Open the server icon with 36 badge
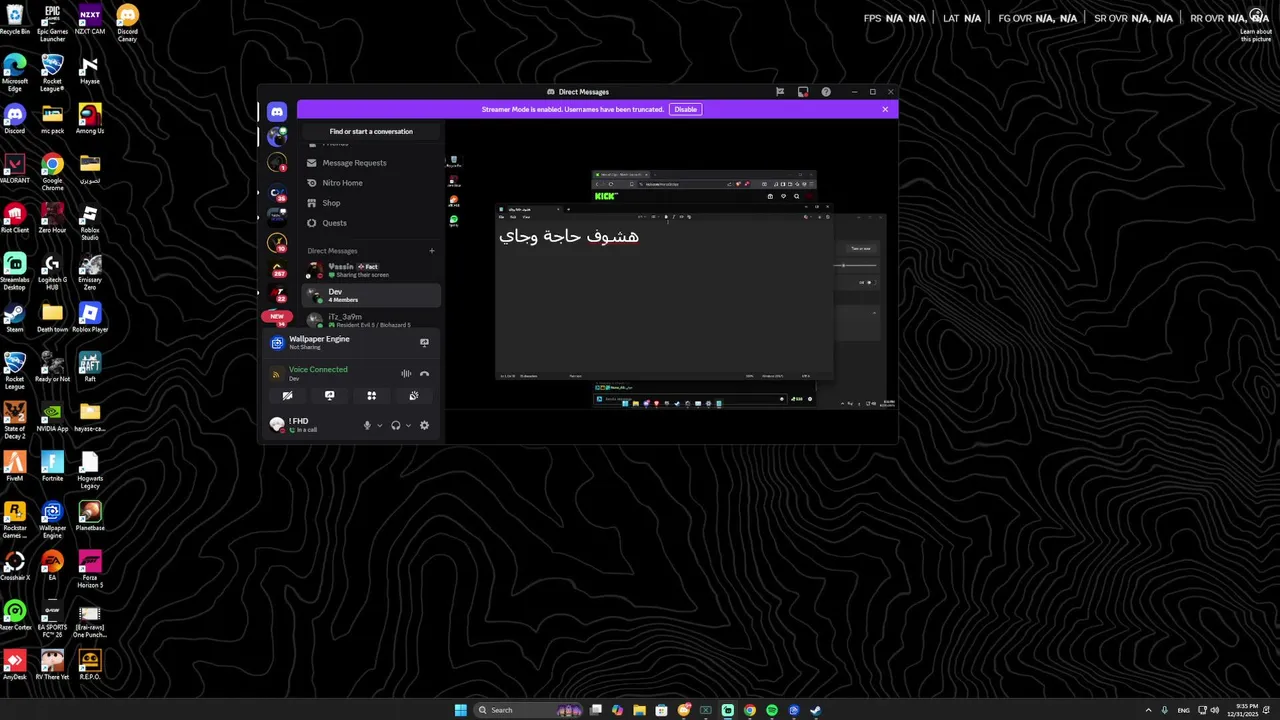This screenshot has width=1280, height=720. point(277,192)
